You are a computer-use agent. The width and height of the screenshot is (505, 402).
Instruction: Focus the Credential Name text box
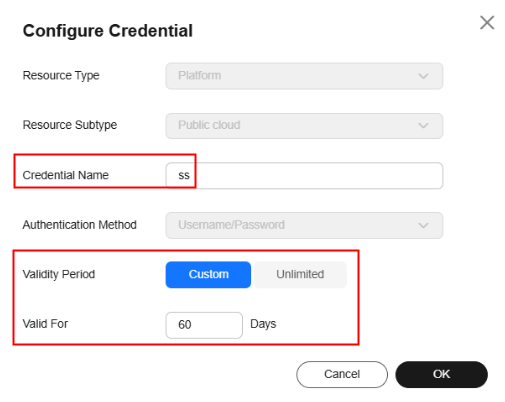coord(304,175)
